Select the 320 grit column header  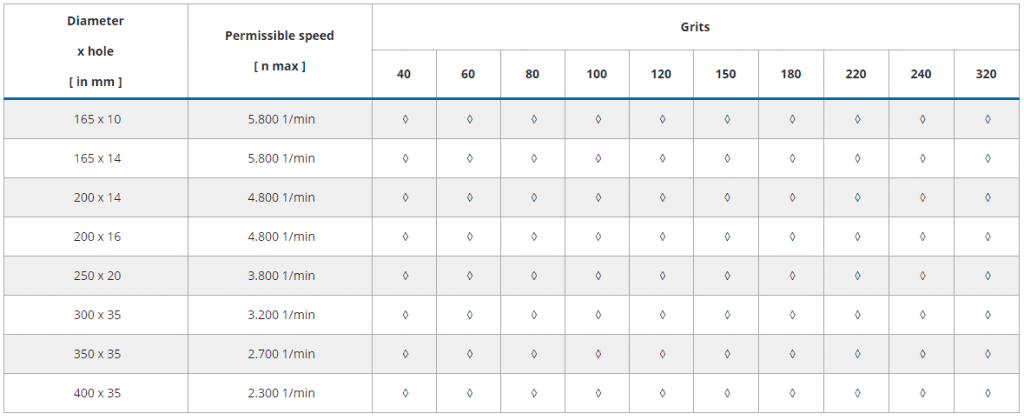(986, 74)
